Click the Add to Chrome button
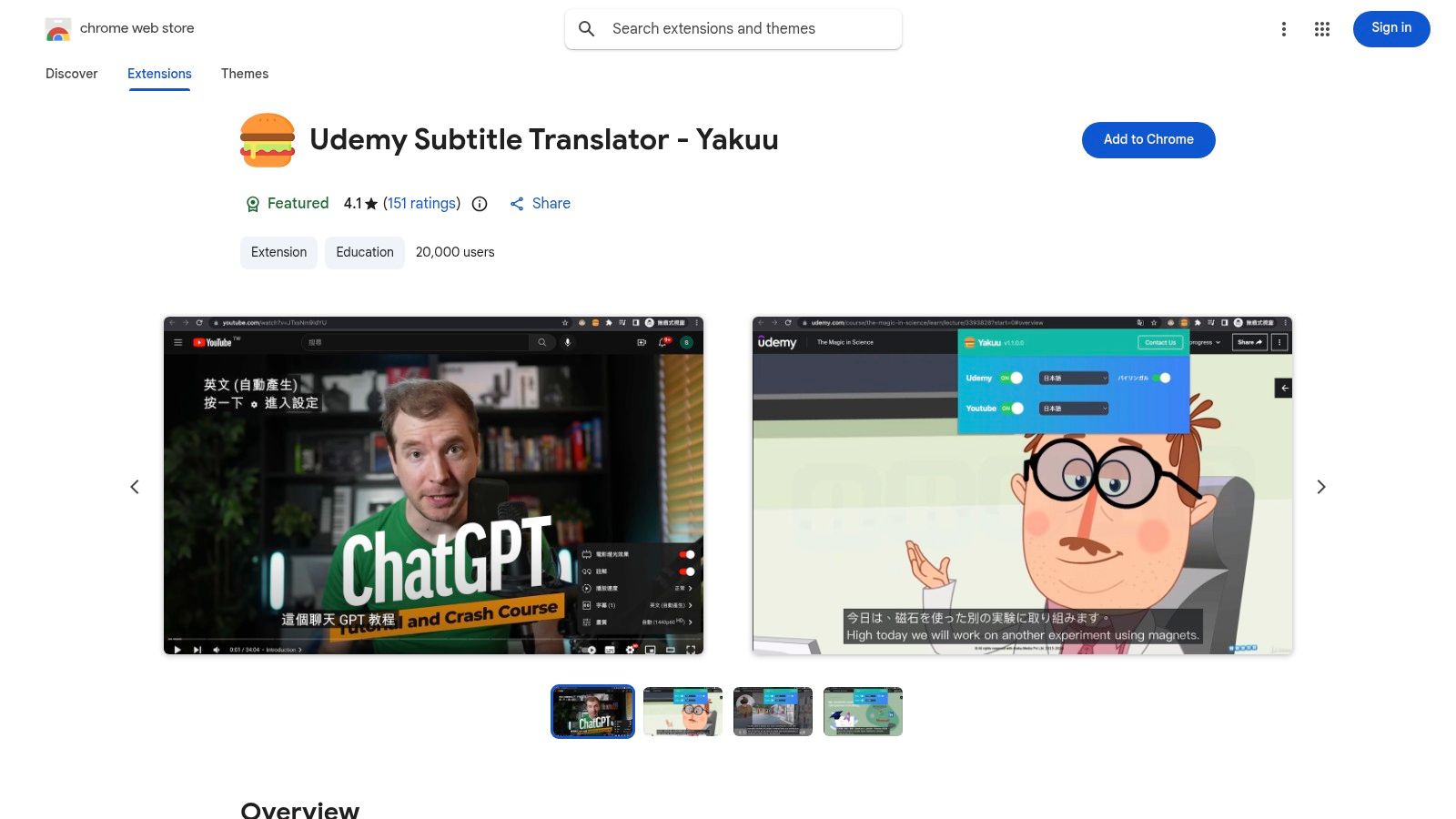The width and height of the screenshot is (1456, 819). click(x=1148, y=139)
